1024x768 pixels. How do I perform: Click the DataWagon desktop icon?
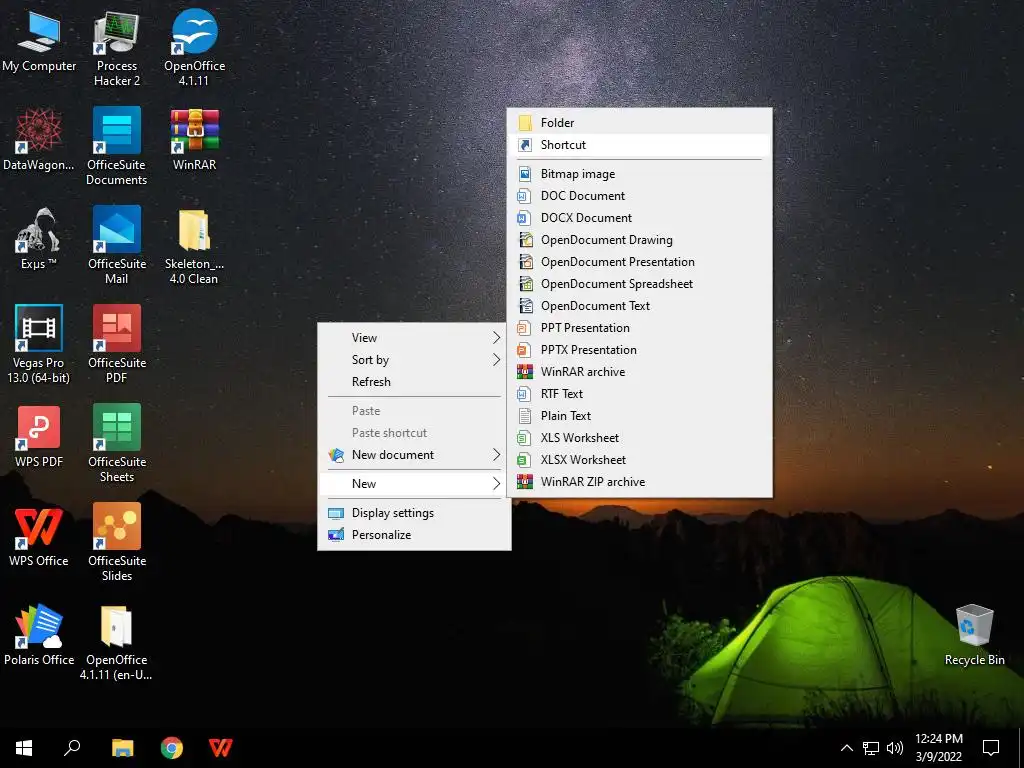39,140
